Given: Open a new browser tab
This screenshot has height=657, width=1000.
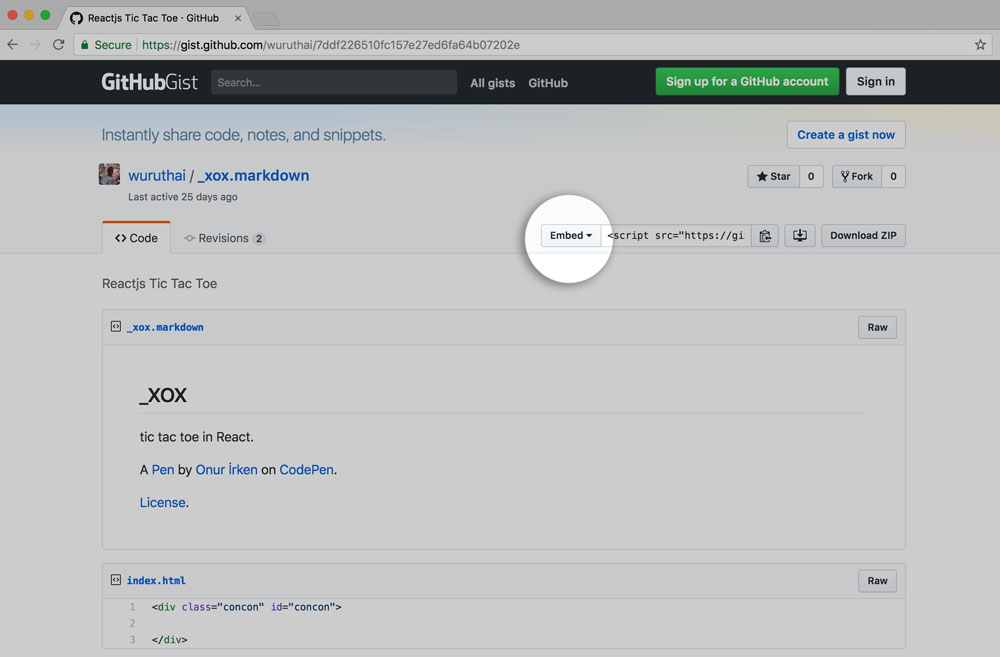Looking at the screenshot, I should (266, 19).
